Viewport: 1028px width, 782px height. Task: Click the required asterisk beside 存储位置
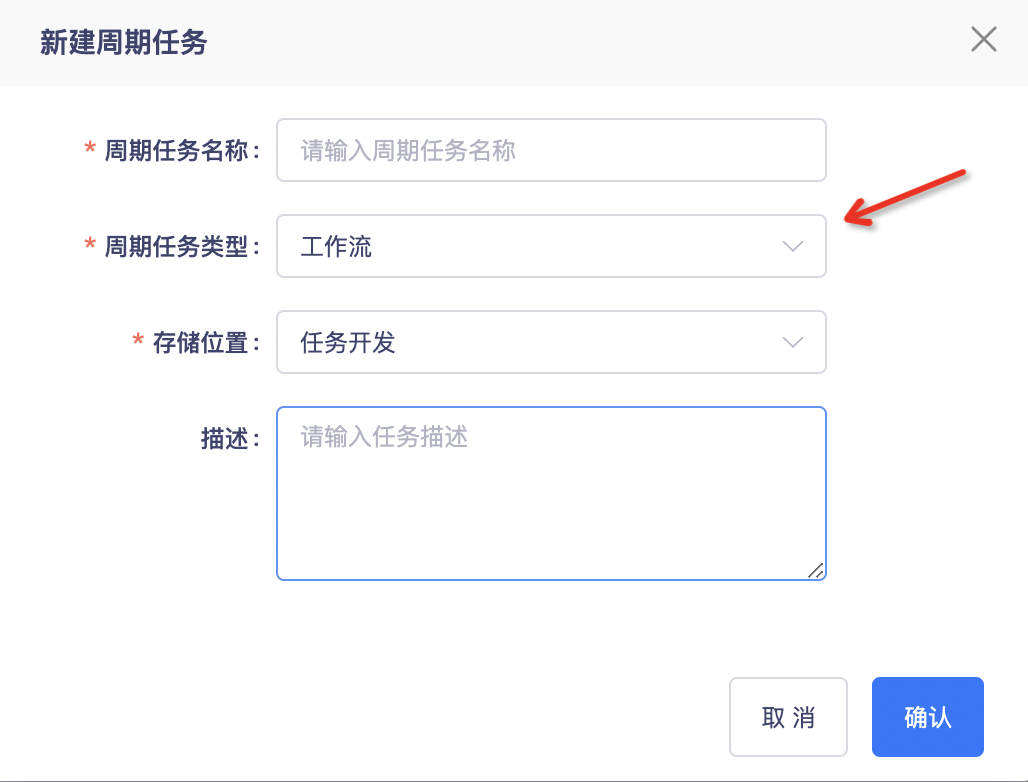(138, 342)
